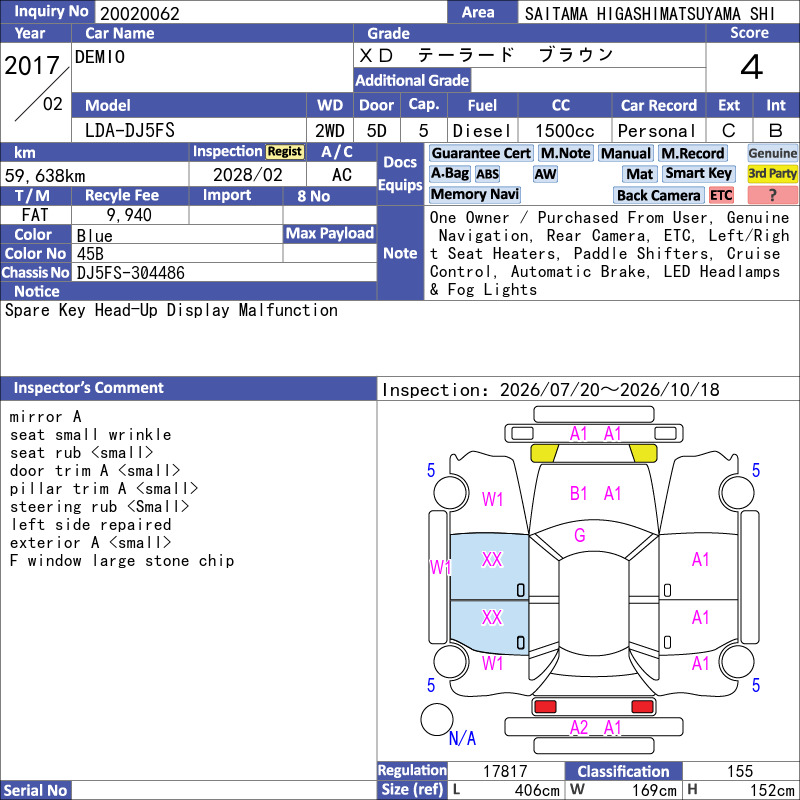Select the Smart Key equipment badge

pos(698,174)
